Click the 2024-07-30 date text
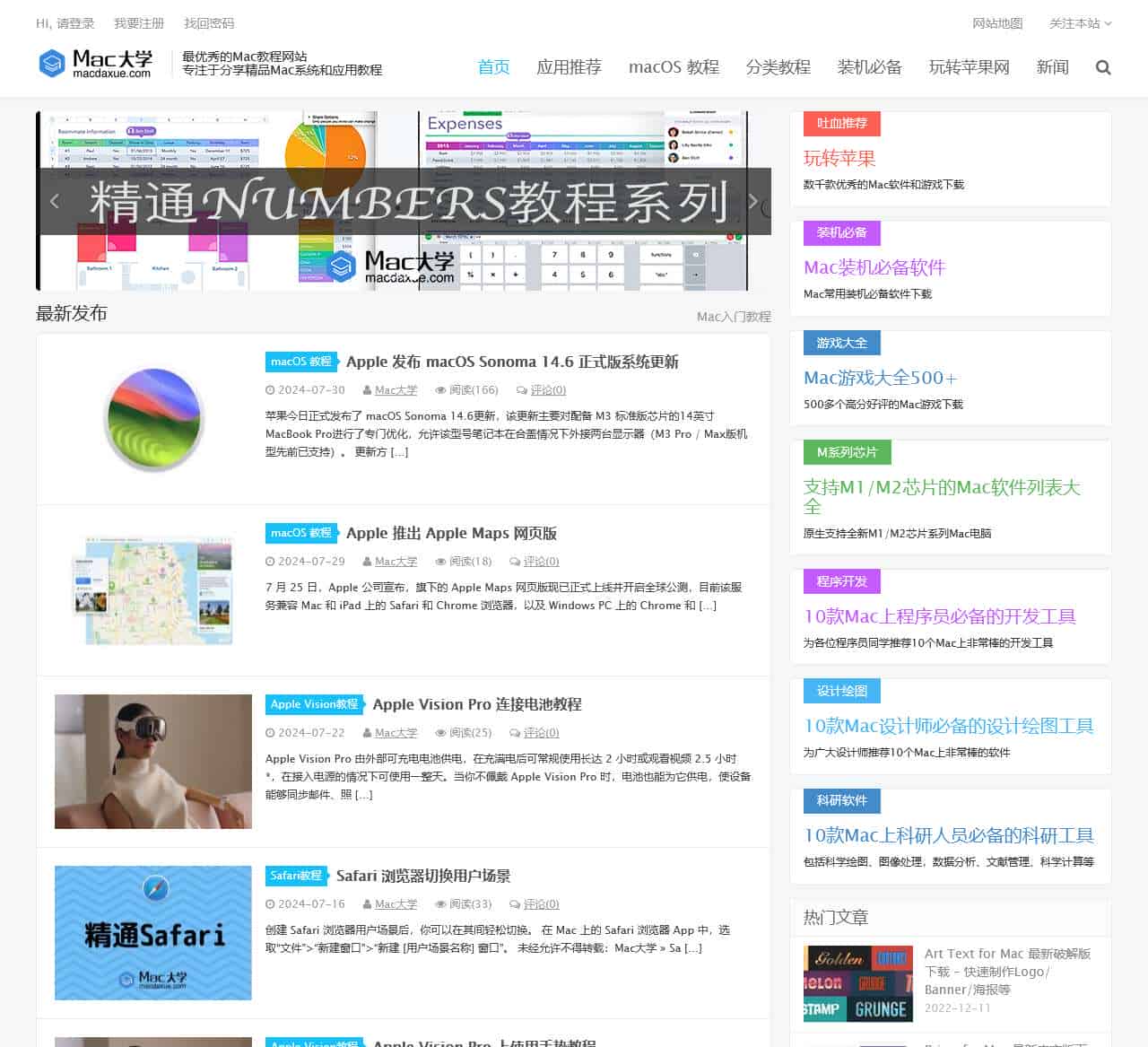This screenshot has height=1047, width=1148. (311, 390)
